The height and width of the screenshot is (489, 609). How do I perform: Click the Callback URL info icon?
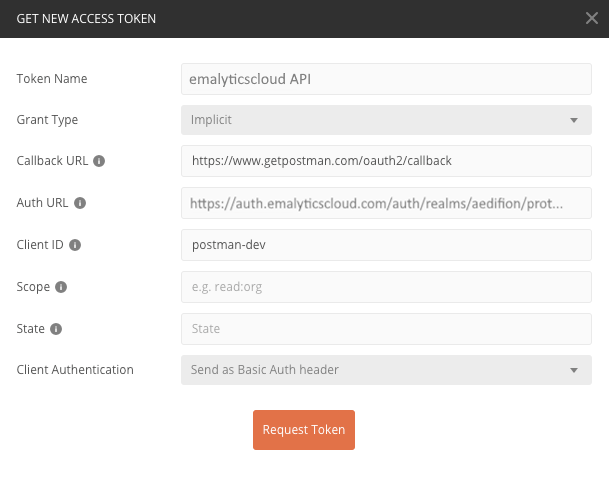99,161
